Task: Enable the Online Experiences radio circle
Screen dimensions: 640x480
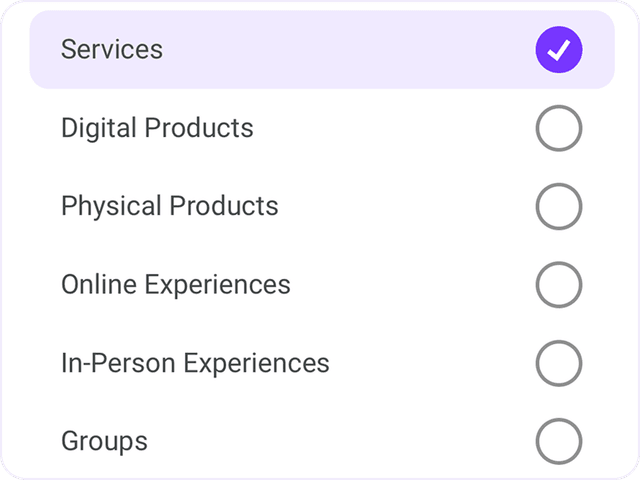Action: pos(558,284)
